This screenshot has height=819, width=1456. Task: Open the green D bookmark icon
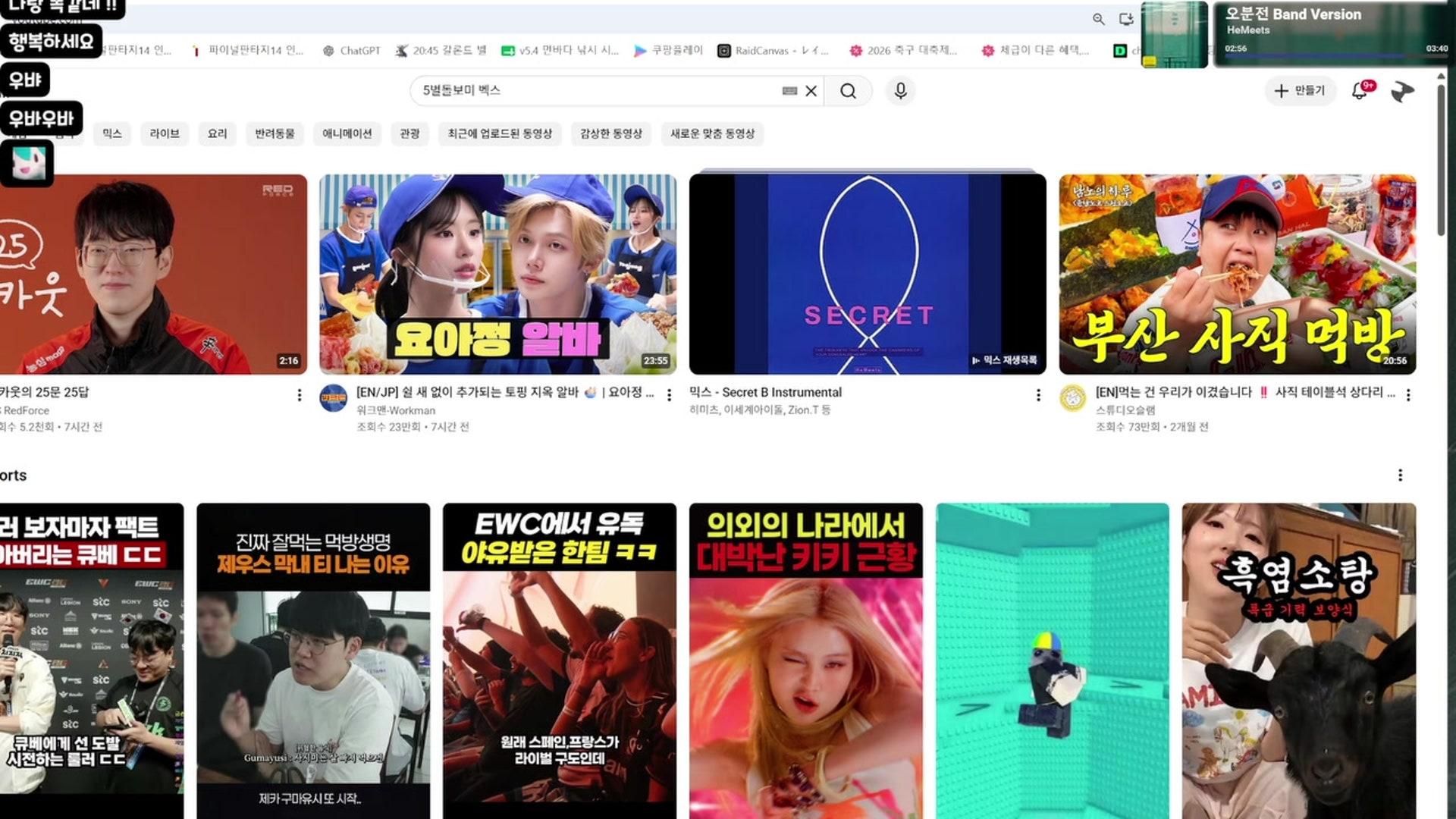1119,51
